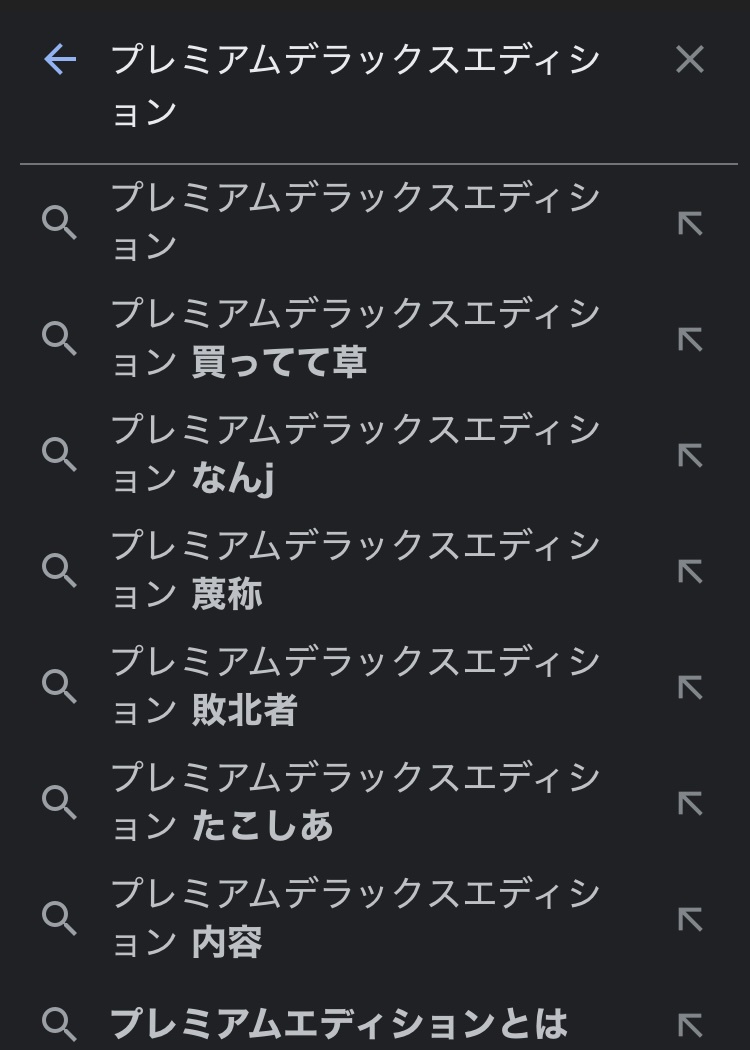The height and width of the screenshot is (1050, 750).
Task: Click the fill-in arrow next to 内容 suggestion
Action: pos(690,919)
